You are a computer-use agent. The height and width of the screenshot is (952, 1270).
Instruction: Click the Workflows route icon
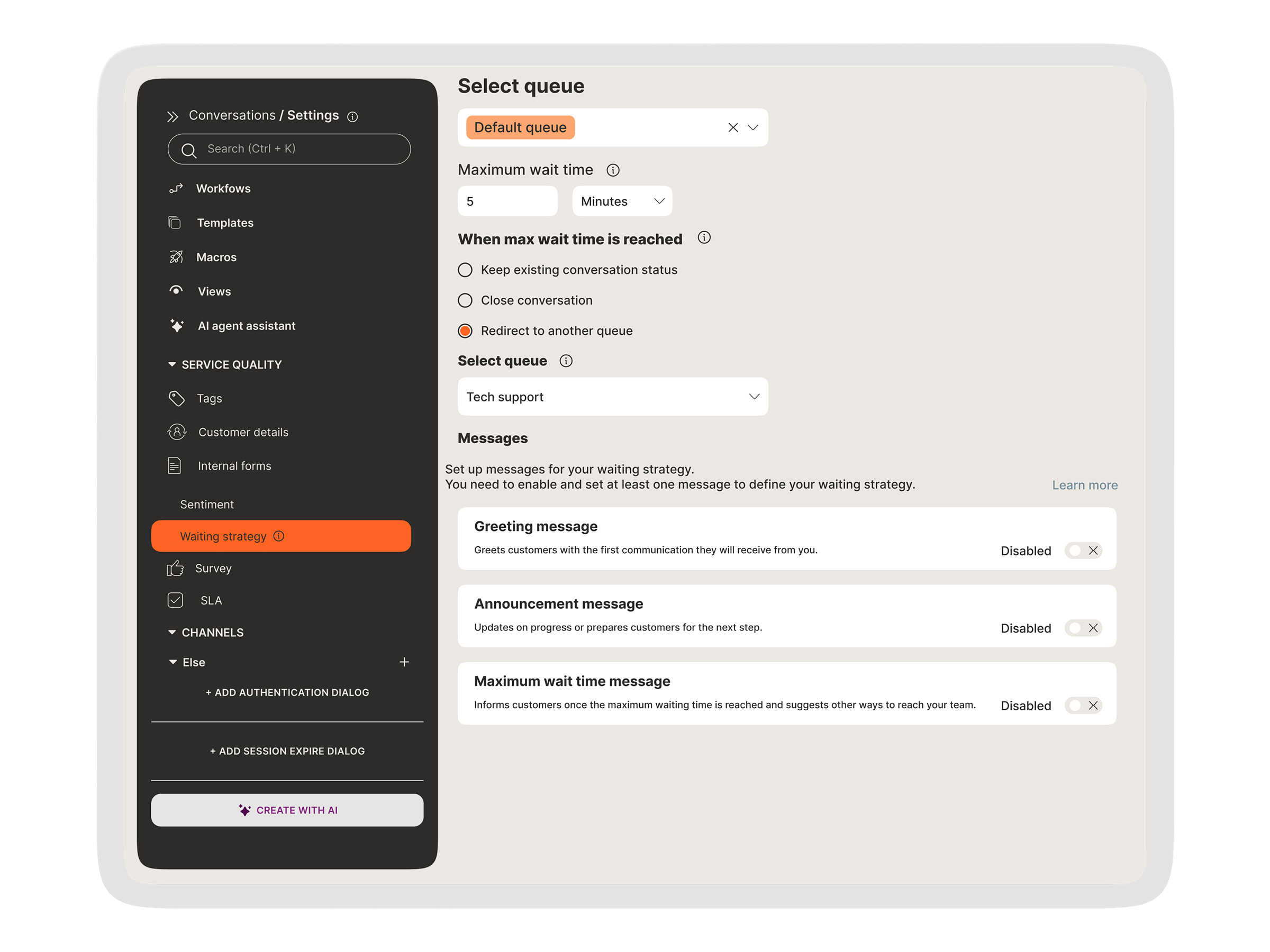pos(176,188)
